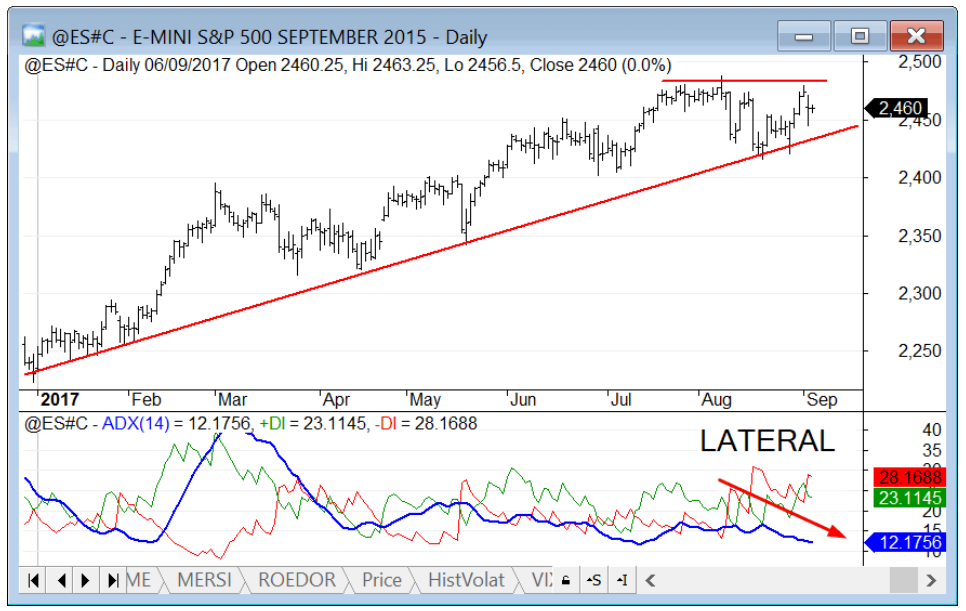Advance to next tab with forward arrow
The width and height of the screenshot is (966, 611).
(86, 580)
